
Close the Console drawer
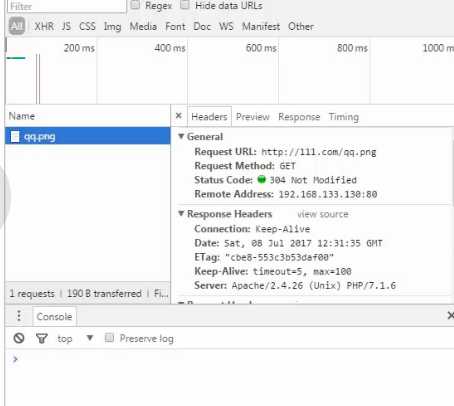[450, 315]
